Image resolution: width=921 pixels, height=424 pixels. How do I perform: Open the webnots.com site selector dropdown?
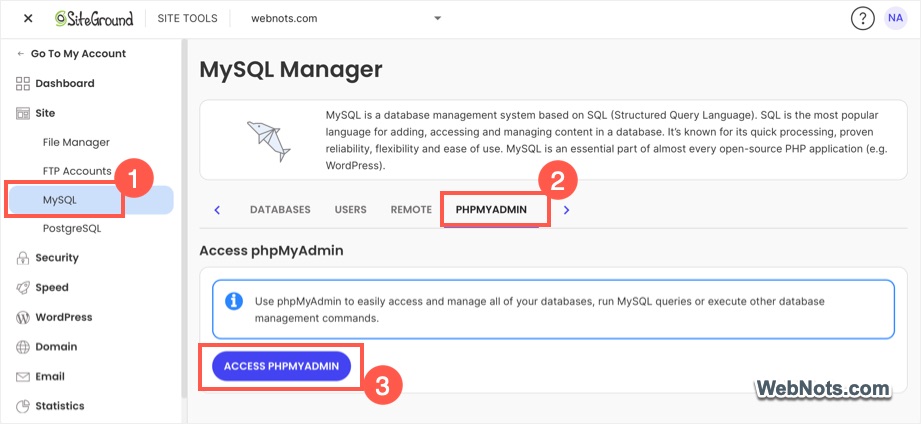click(346, 18)
